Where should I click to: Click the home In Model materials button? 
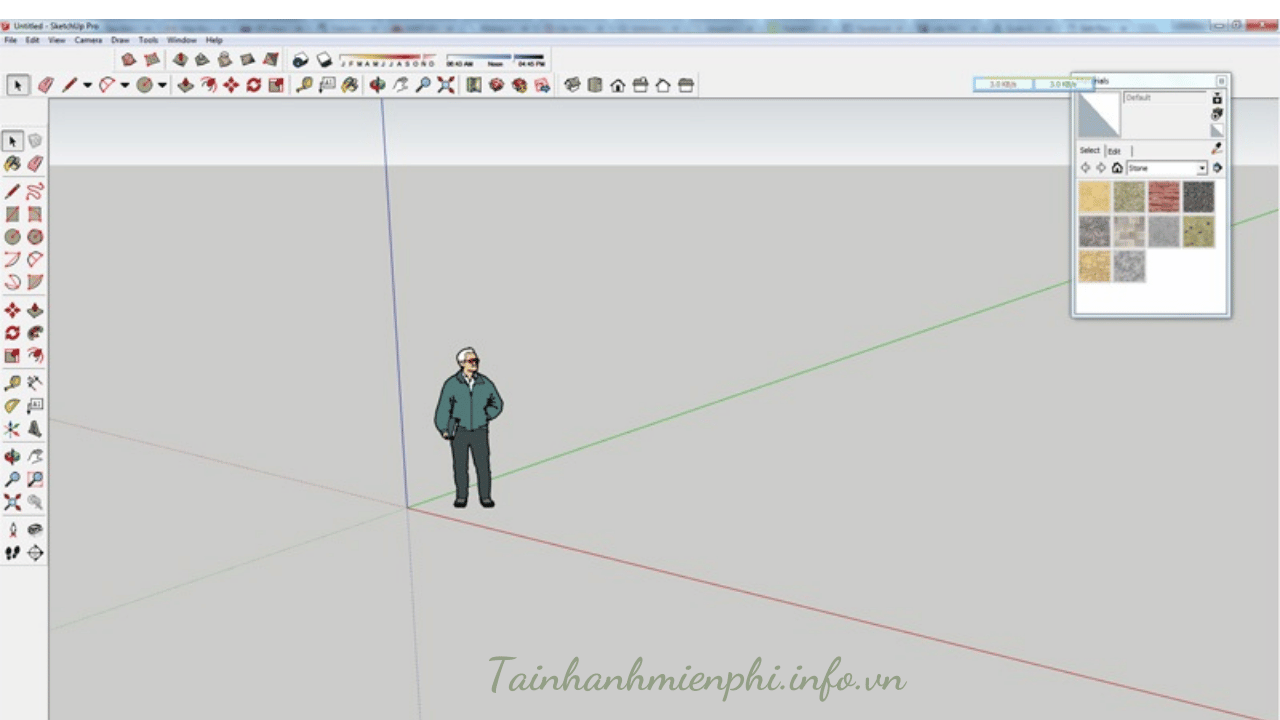pyautogui.click(x=1117, y=168)
